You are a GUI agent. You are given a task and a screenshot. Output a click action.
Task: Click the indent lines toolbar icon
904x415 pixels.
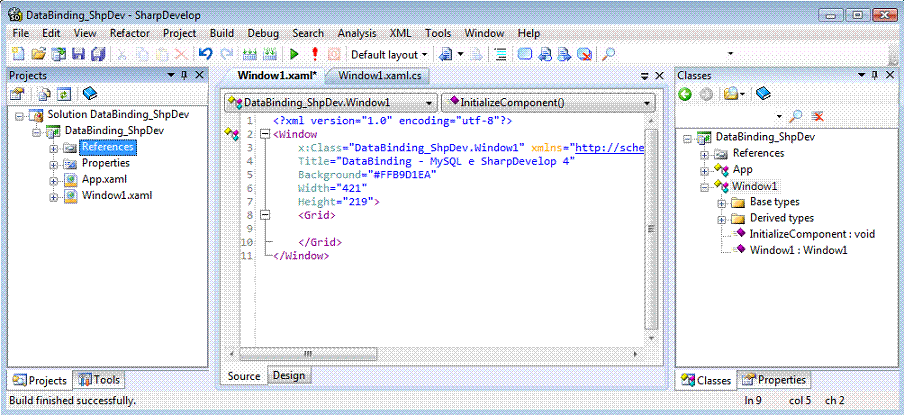point(500,54)
